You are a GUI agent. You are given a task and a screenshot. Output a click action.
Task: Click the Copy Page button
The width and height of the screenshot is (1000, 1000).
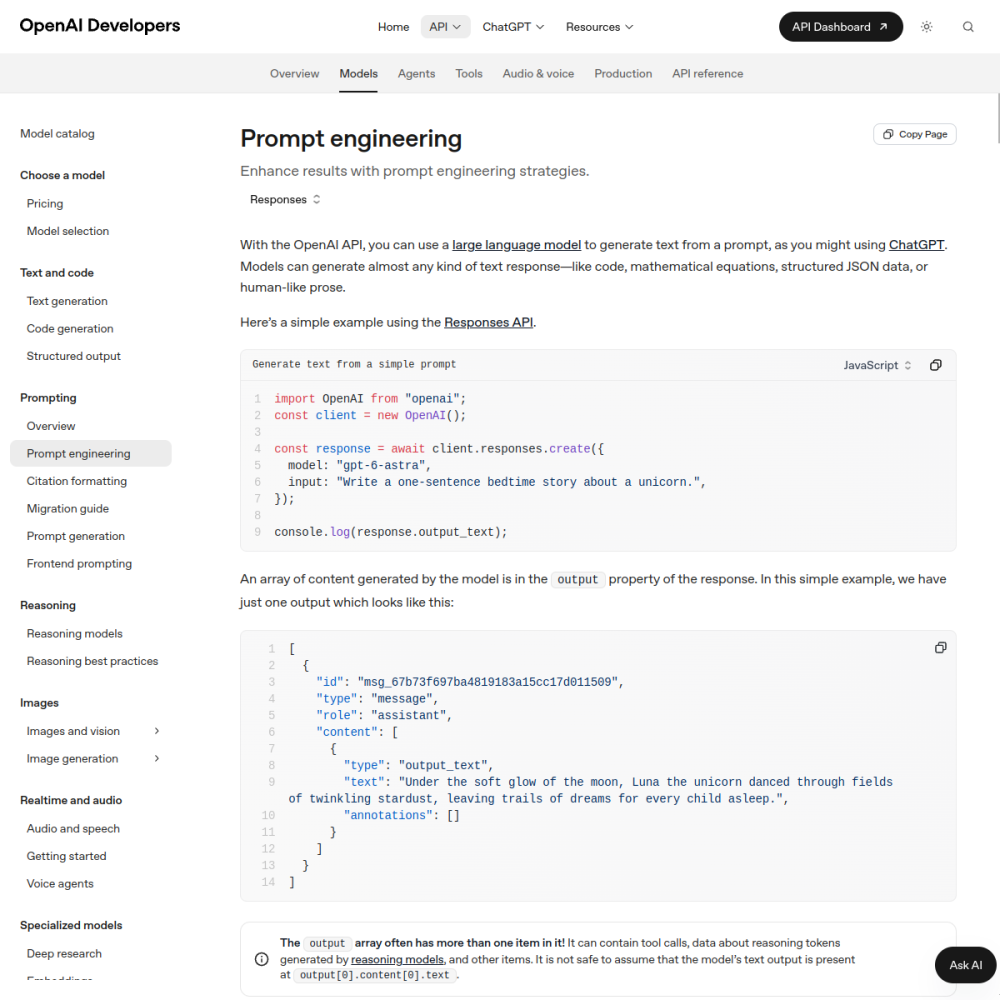coord(914,134)
